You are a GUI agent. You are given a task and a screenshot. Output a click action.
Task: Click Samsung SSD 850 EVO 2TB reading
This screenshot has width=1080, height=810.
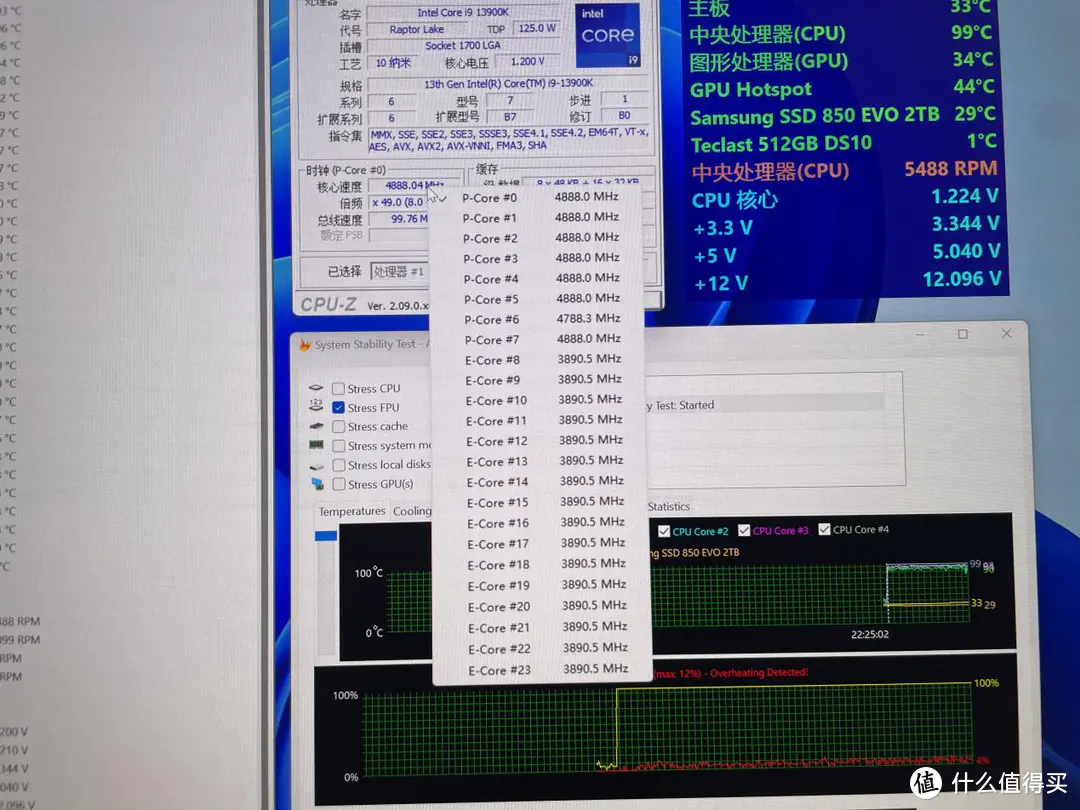(843, 115)
